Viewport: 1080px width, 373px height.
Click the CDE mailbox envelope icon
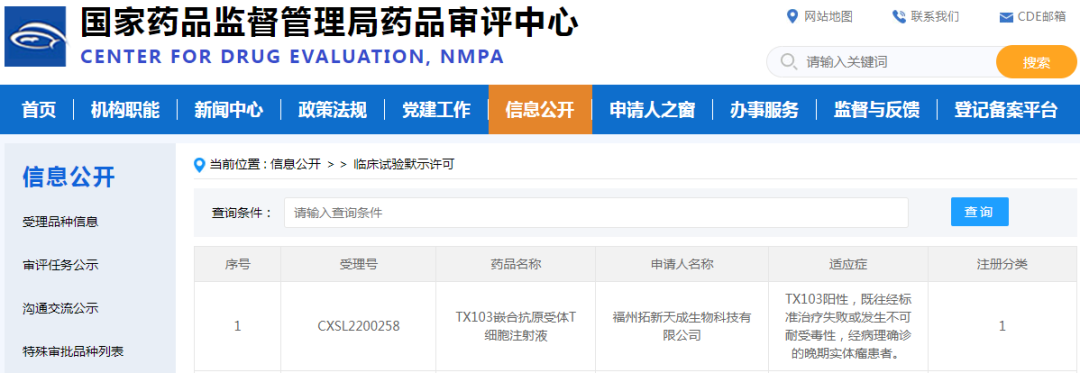(1006, 17)
